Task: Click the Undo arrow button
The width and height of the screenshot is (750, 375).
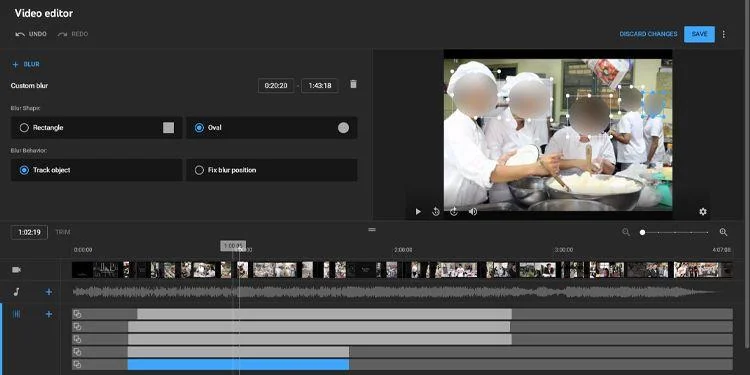Action: pos(31,34)
